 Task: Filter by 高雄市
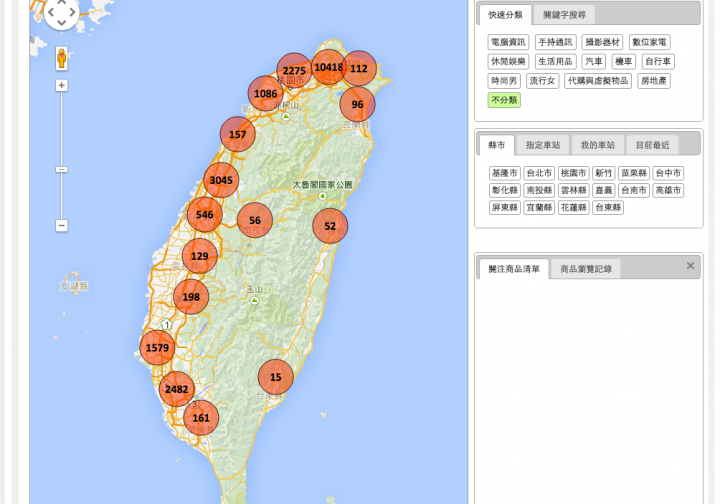[x=668, y=190]
